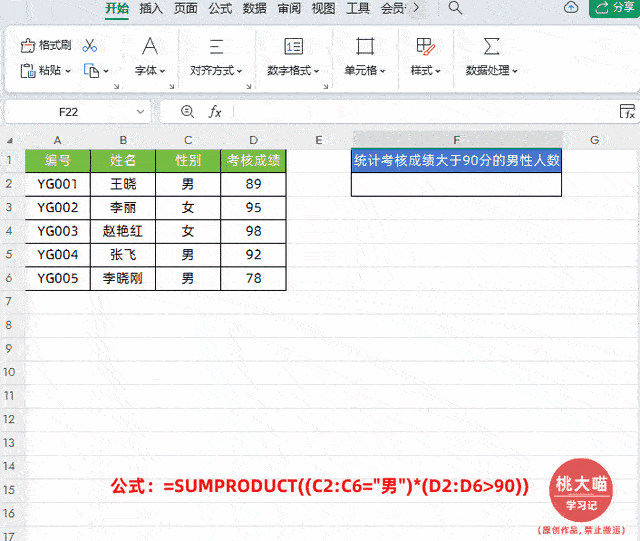Click score cell 78

[x=253, y=278]
